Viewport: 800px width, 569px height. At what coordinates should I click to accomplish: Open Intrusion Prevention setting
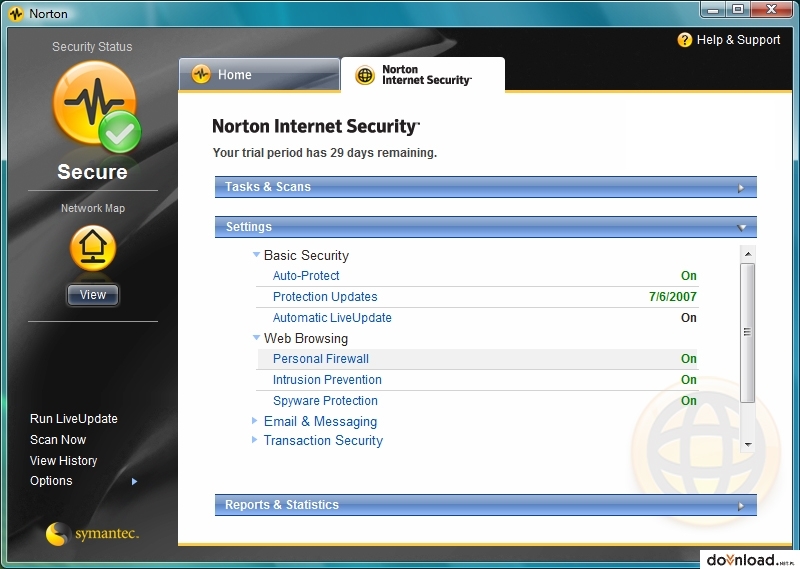pyautogui.click(x=327, y=380)
